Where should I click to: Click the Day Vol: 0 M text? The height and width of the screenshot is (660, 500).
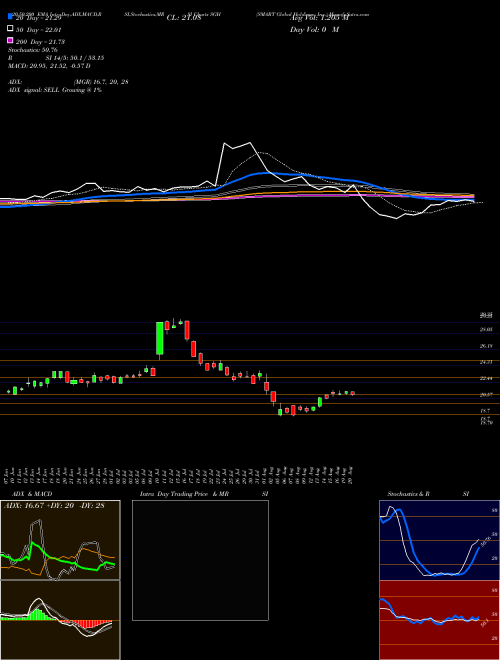point(314,30)
